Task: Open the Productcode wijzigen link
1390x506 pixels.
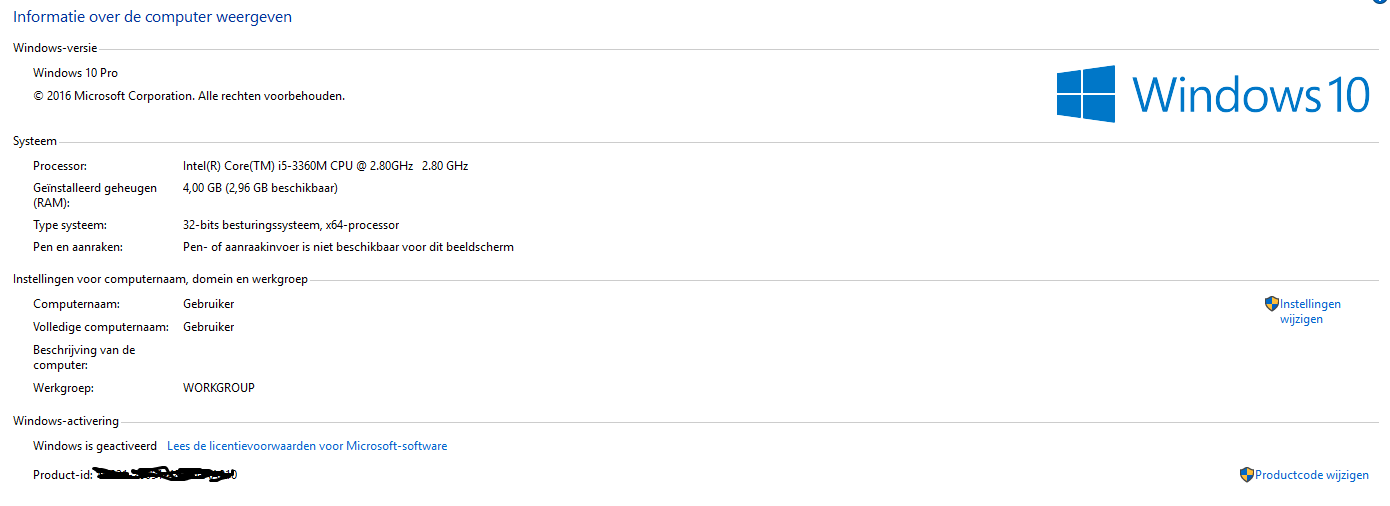Action: [1312, 475]
